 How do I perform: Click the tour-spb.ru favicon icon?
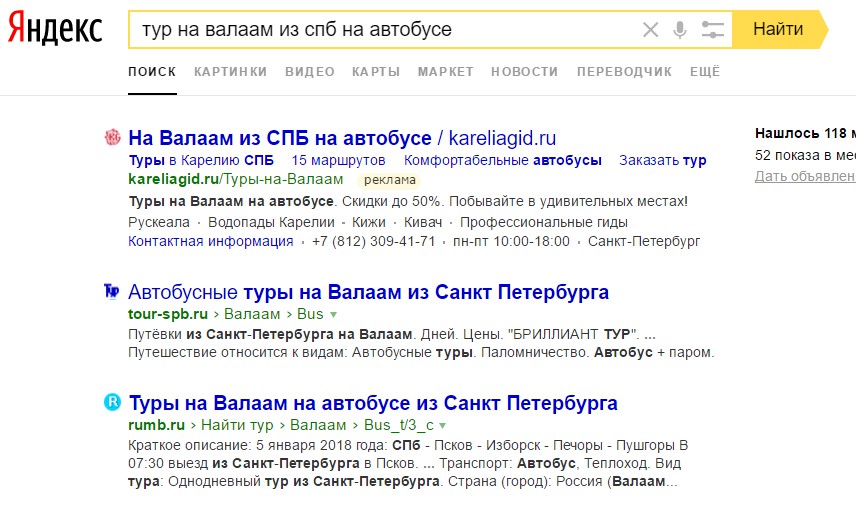pos(112,292)
